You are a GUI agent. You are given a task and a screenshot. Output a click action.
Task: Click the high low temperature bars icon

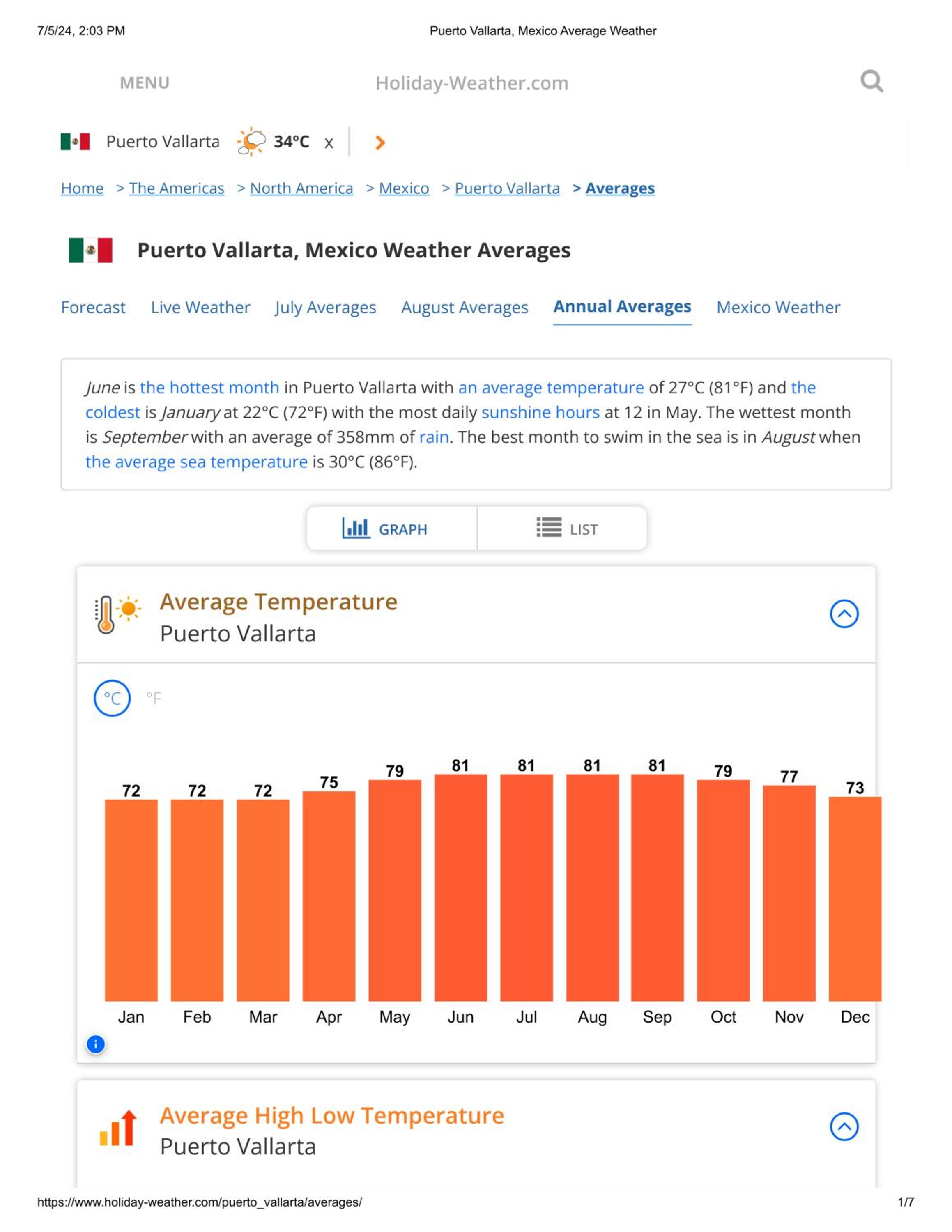tap(118, 1128)
